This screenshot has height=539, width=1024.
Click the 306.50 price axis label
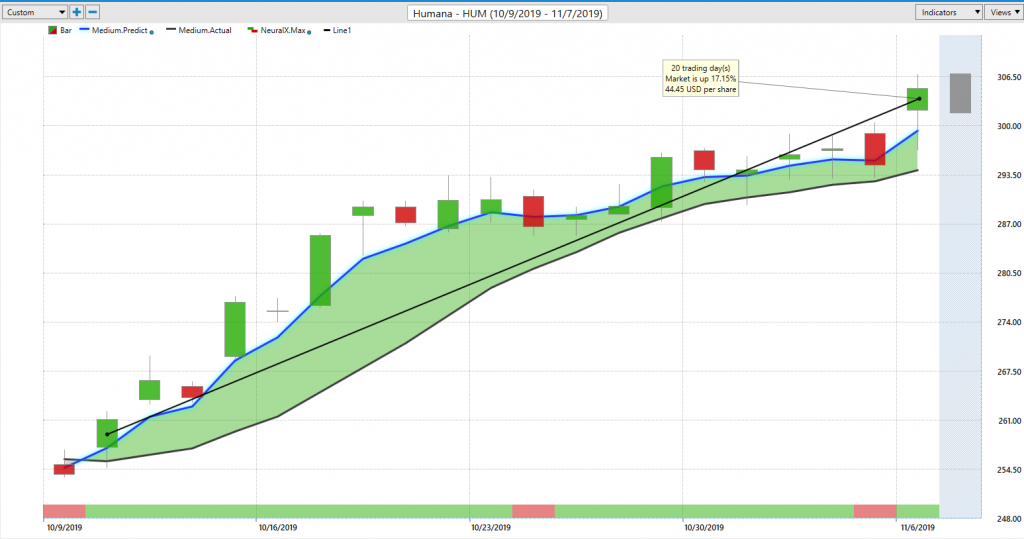(1009, 77)
